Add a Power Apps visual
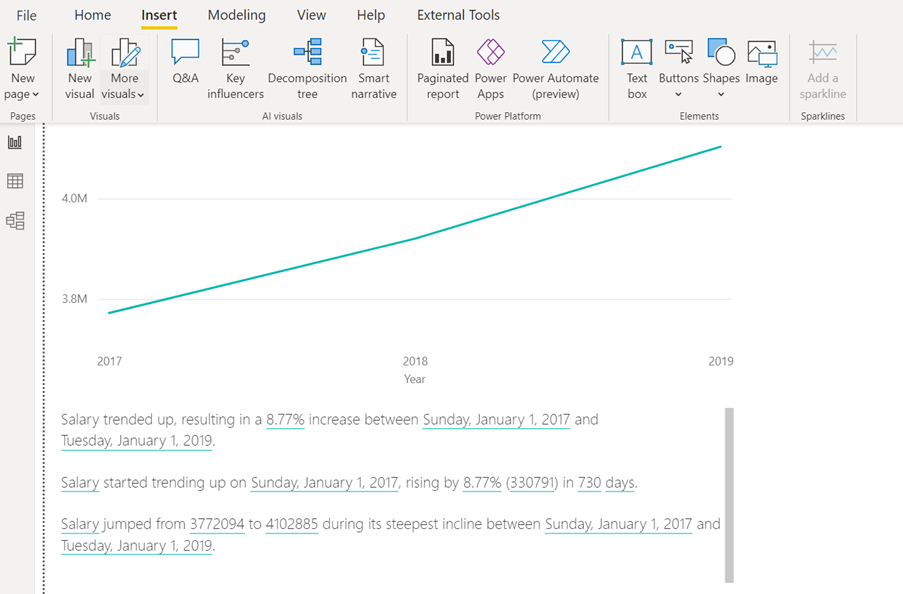This screenshot has height=594, width=903. point(491,65)
